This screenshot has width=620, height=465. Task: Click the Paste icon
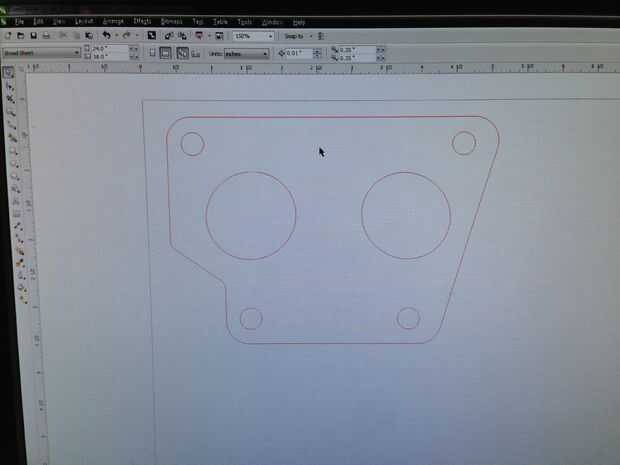coord(89,36)
